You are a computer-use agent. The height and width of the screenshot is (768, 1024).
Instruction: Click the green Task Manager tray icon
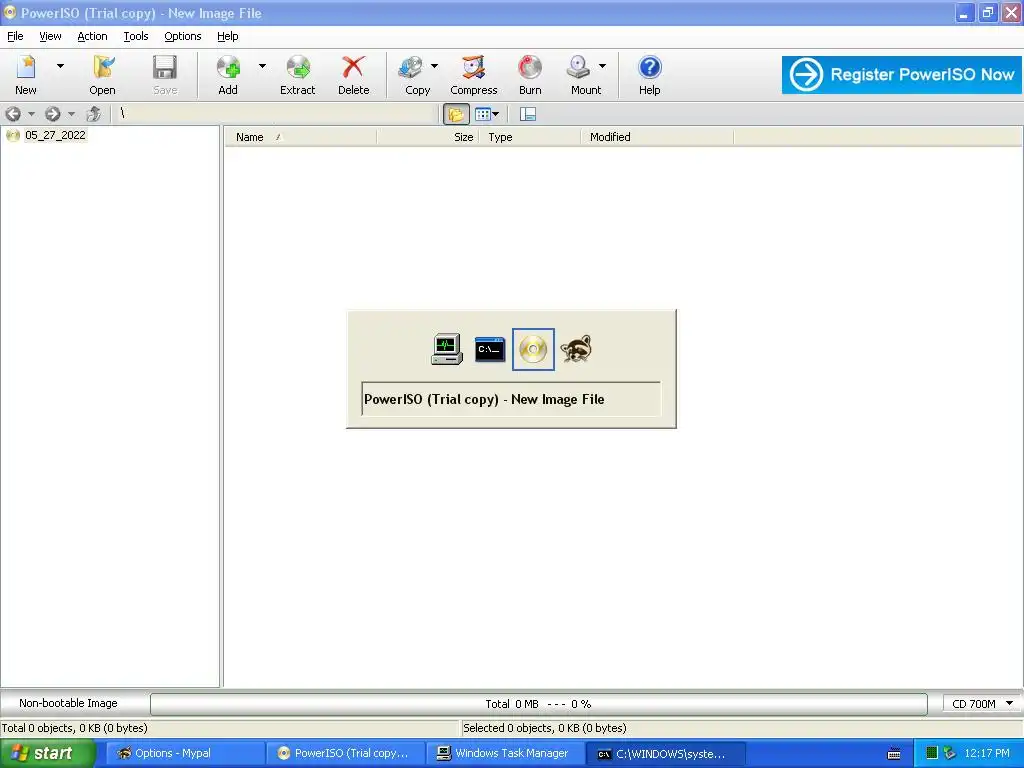coord(932,753)
